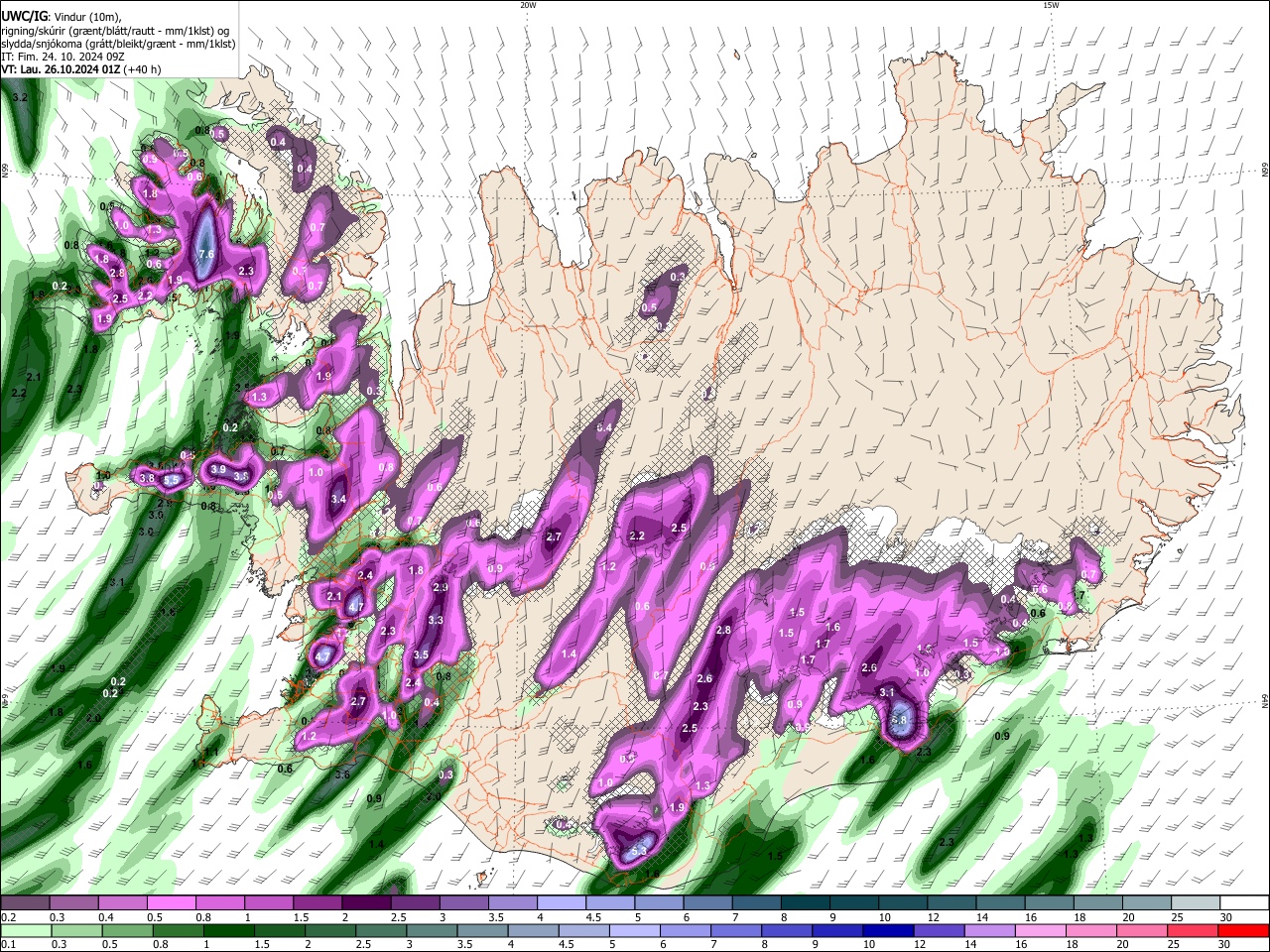1270x952 pixels.
Task: Click the 3.9 value on Snæfellsnes peninsula
Action: pyautogui.click(x=218, y=469)
